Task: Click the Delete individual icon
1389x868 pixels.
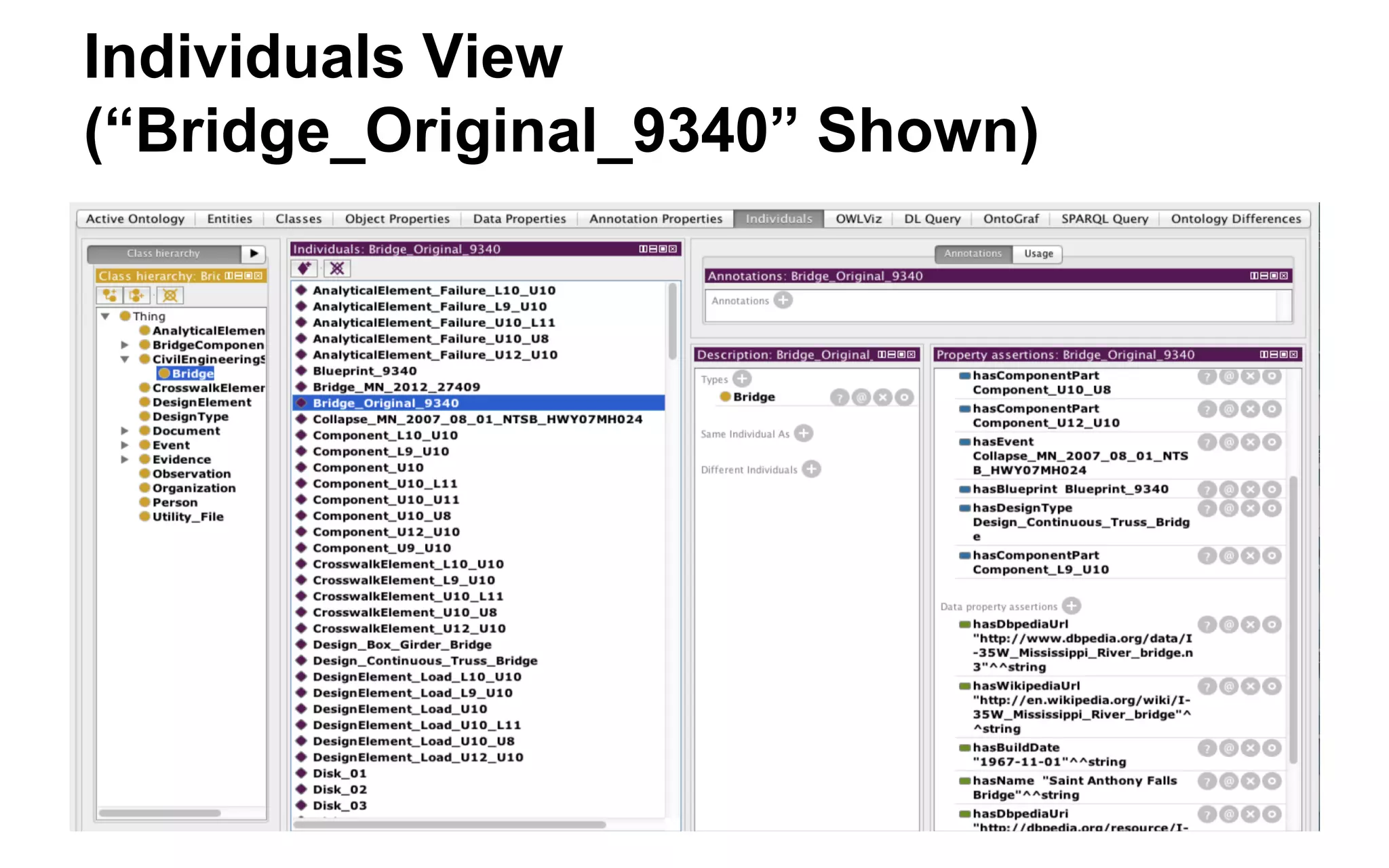Action: 337,269
